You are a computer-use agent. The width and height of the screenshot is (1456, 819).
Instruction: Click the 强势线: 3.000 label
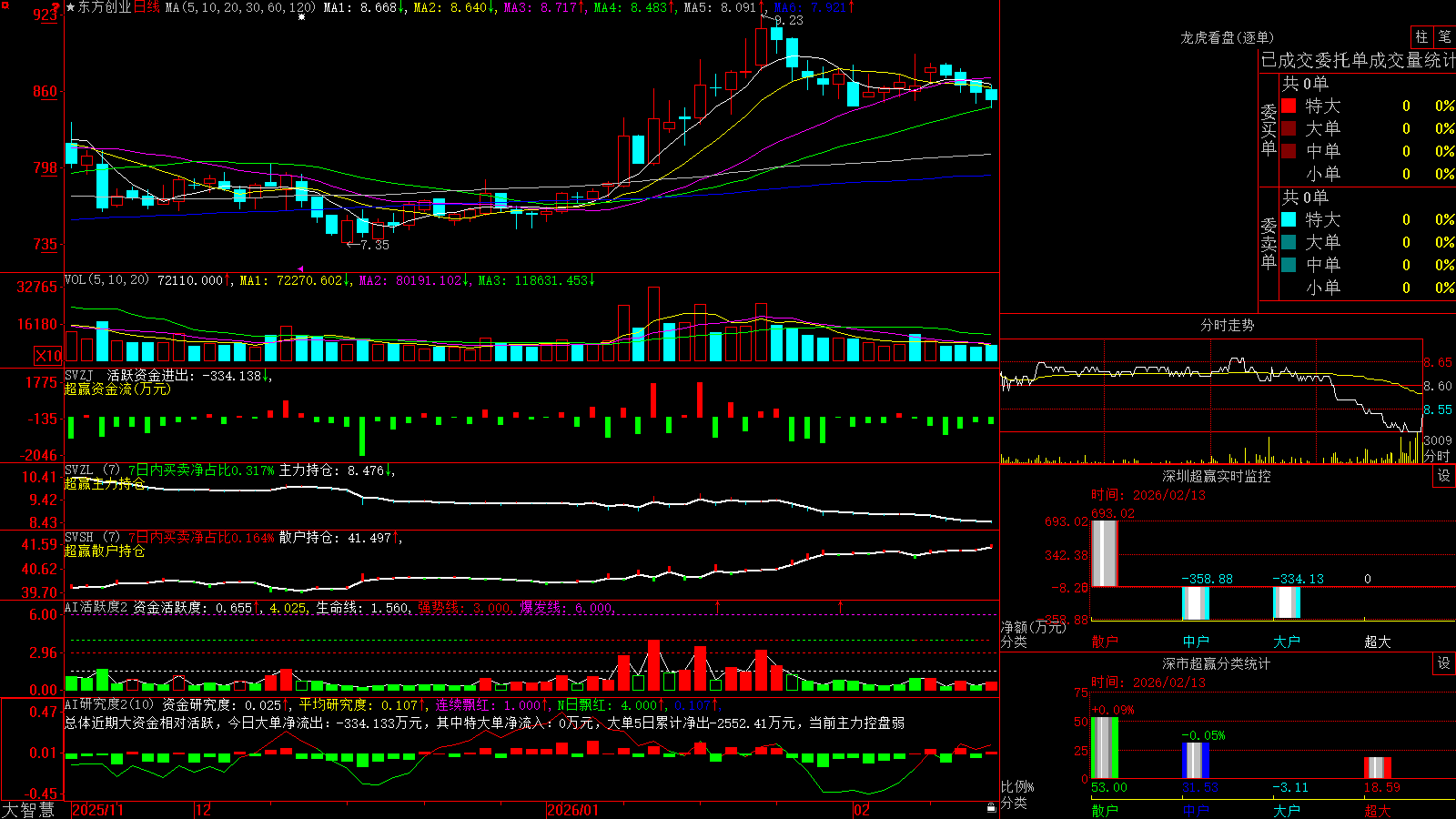[464, 607]
